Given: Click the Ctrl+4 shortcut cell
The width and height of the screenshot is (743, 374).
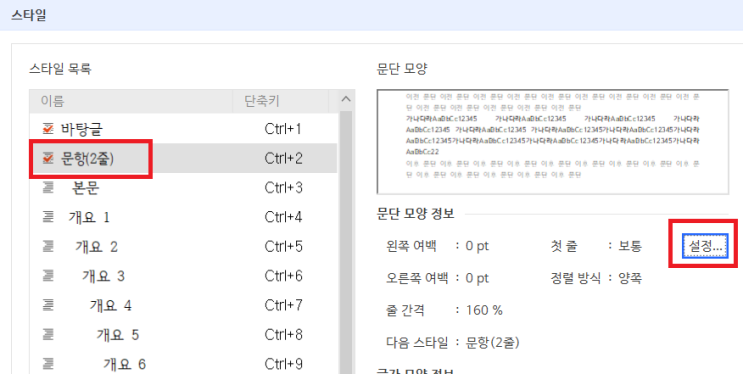Looking at the screenshot, I should pyautogui.click(x=283, y=217).
